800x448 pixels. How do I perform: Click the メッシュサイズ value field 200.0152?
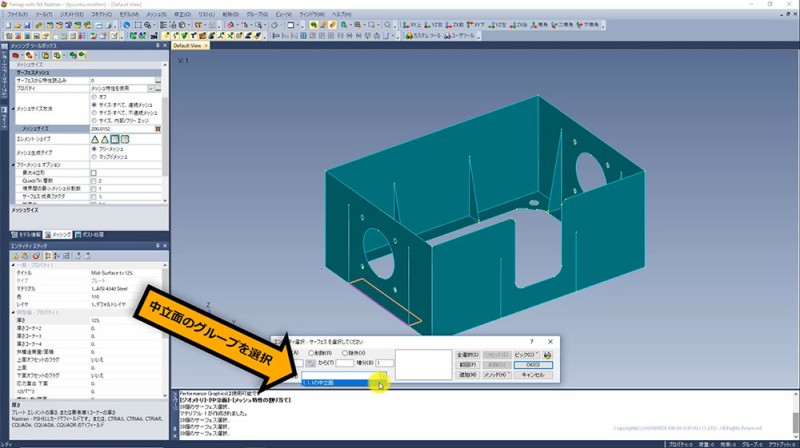click(x=122, y=129)
